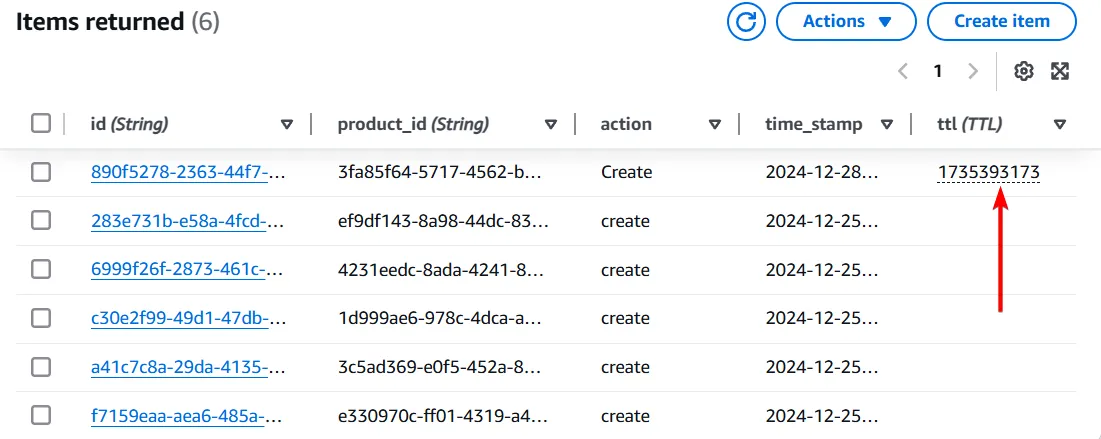This screenshot has width=1101, height=439.
Task: Open the Actions dropdown menu
Action: pyautogui.click(x=845, y=21)
